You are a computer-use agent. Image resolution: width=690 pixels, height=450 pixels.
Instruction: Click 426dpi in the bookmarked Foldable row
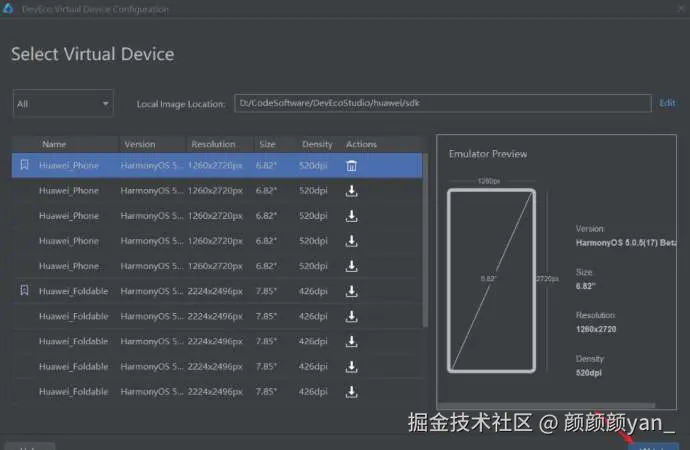coord(313,291)
